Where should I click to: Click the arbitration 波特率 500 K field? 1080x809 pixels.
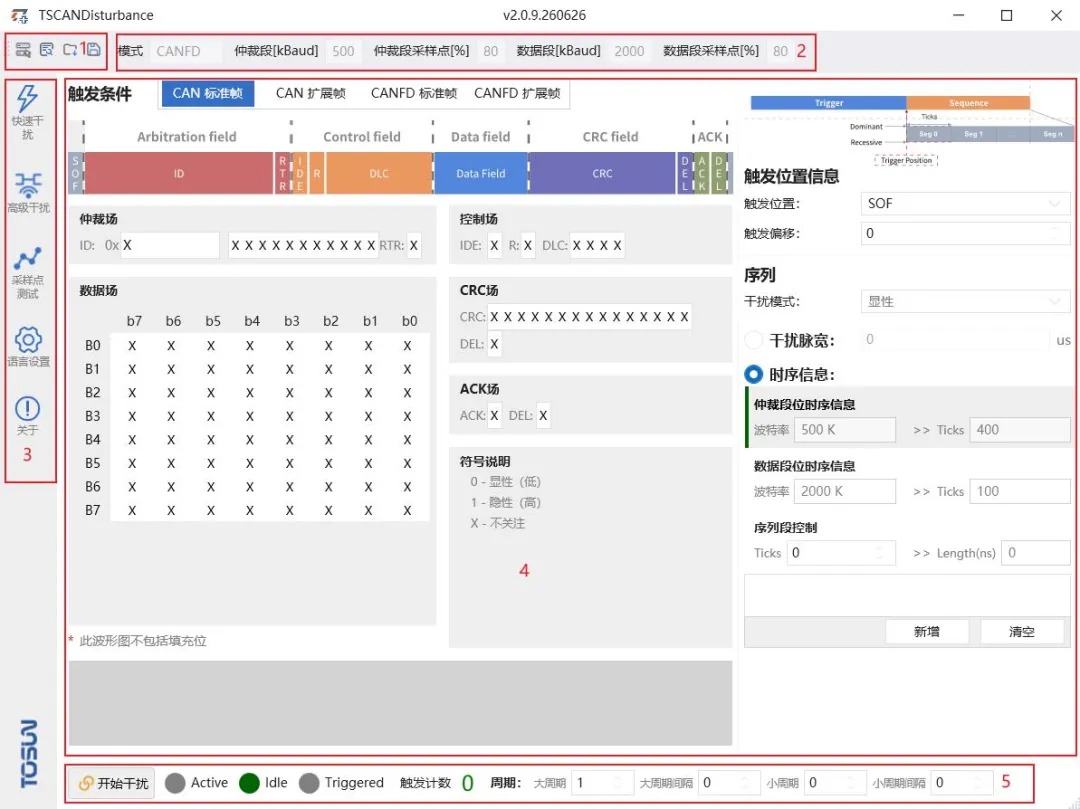tap(844, 430)
